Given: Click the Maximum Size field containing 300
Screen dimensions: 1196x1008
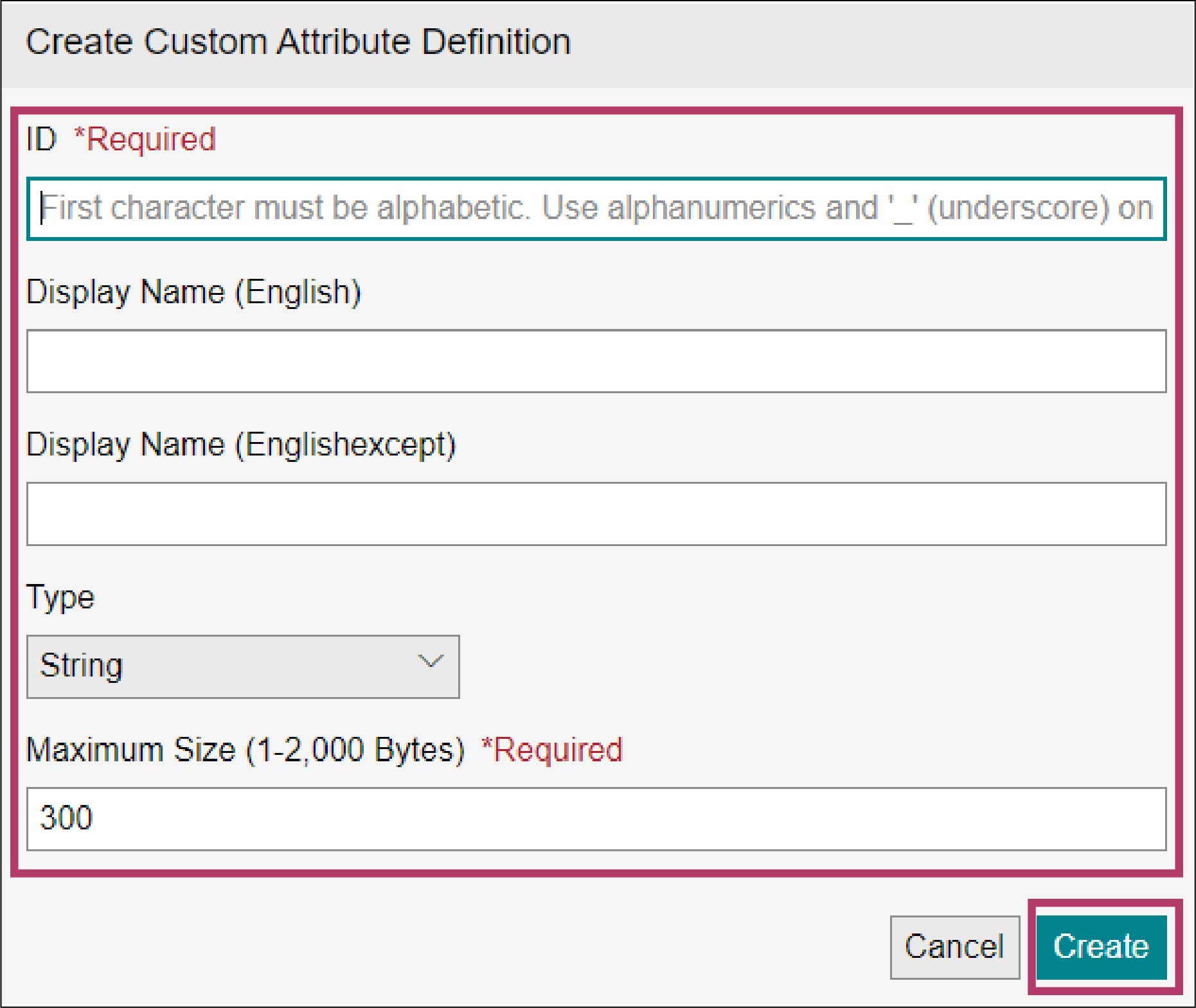Looking at the screenshot, I should click(596, 819).
